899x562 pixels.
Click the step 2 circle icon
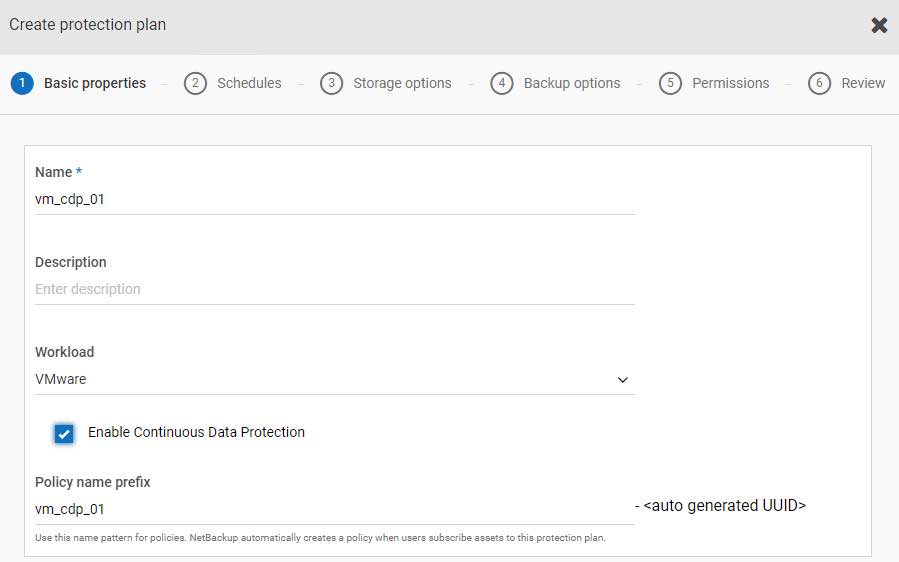tap(195, 83)
